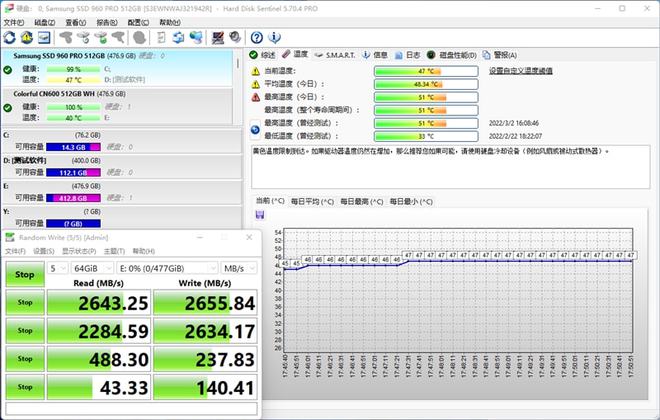Screen dimensions: 660x420
Task: Click the blue cycling arrows report icon
Action: [x=178, y=37]
